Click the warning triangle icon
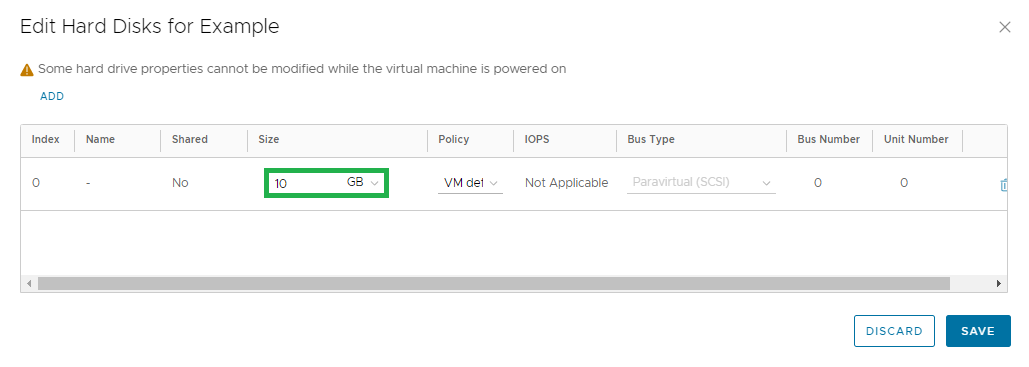This screenshot has height=367, width=1029. coord(27,69)
